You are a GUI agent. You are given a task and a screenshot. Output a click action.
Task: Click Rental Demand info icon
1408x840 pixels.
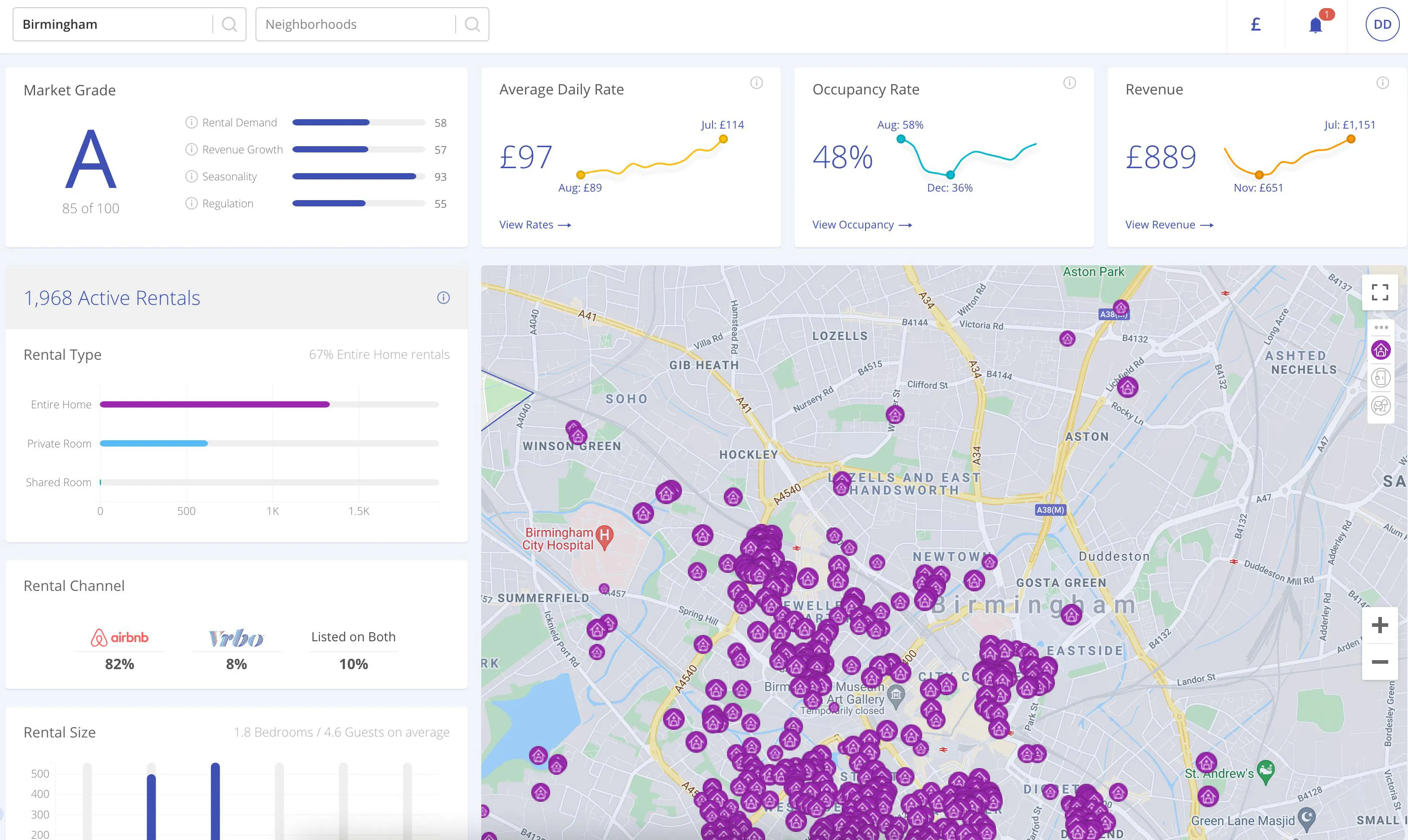point(191,122)
